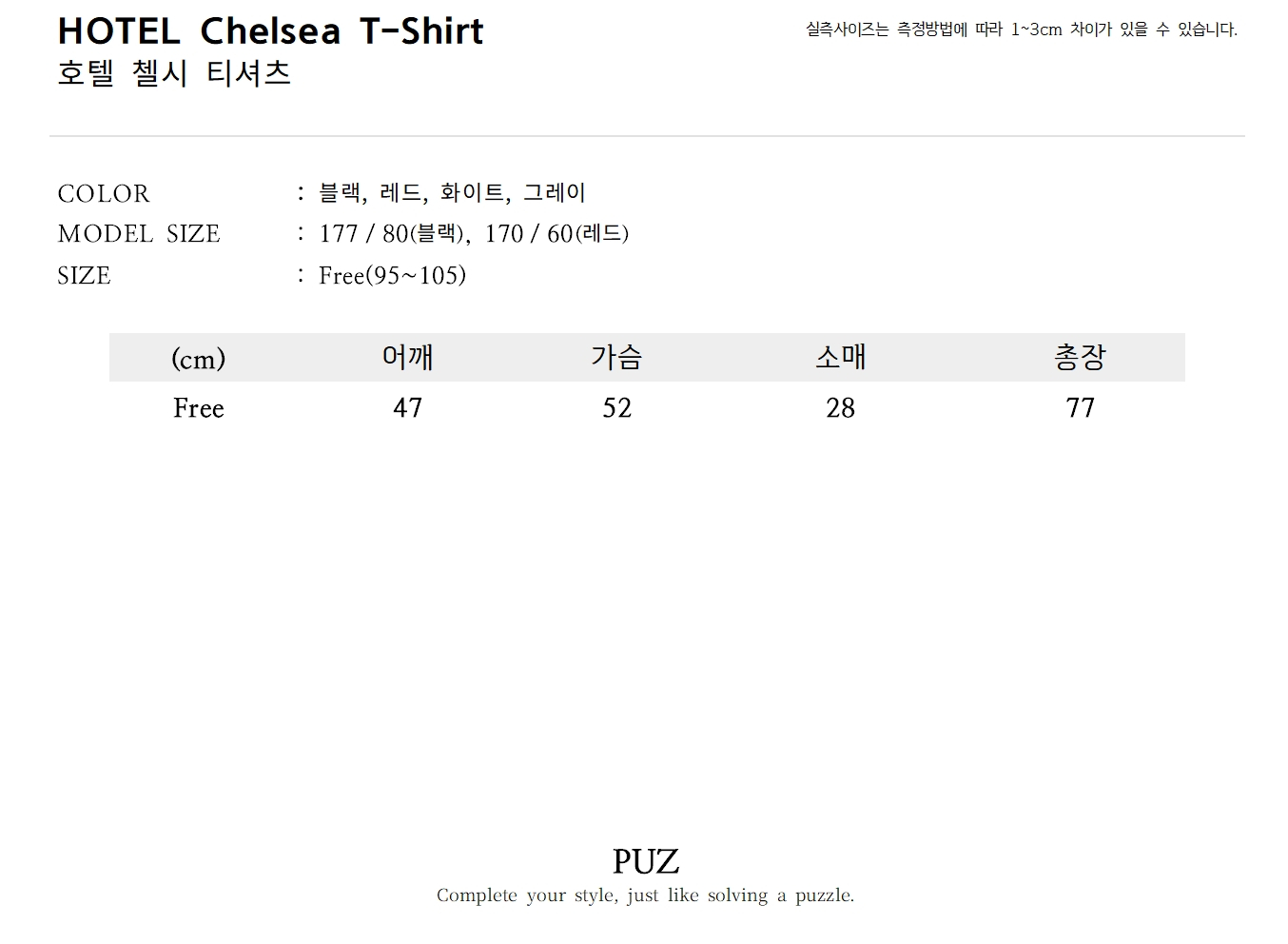Click the Free(95~105) size value

(x=392, y=276)
